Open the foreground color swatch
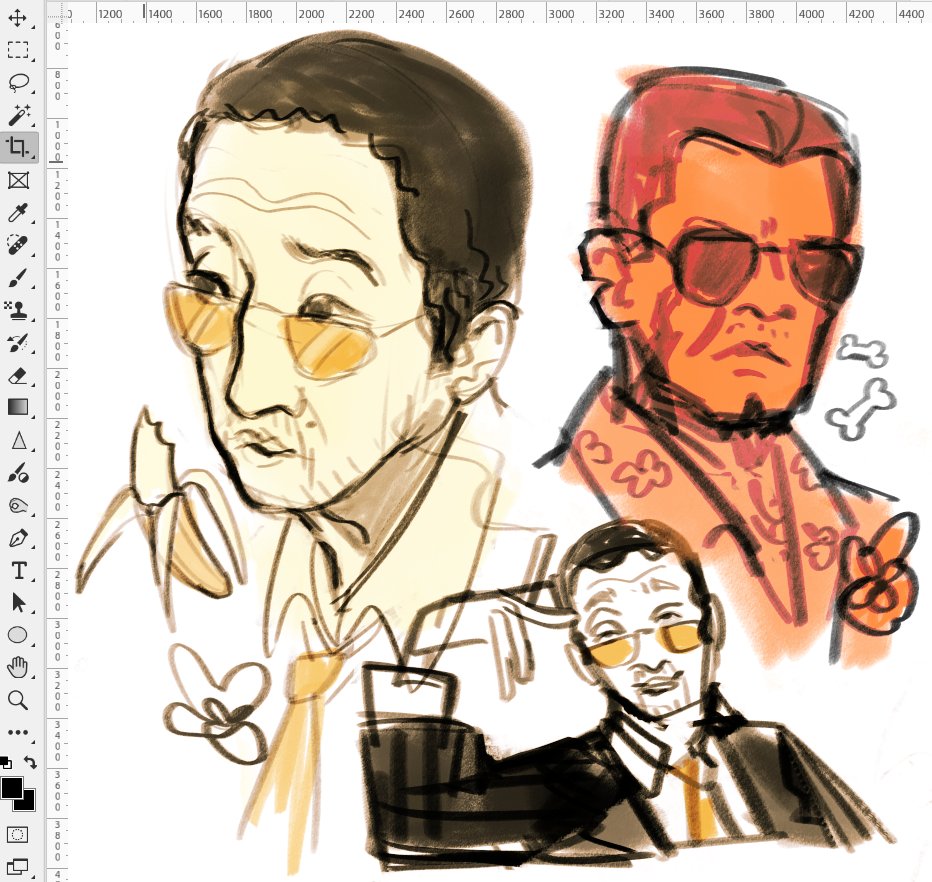This screenshot has width=932, height=882. pyautogui.click(x=11, y=788)
